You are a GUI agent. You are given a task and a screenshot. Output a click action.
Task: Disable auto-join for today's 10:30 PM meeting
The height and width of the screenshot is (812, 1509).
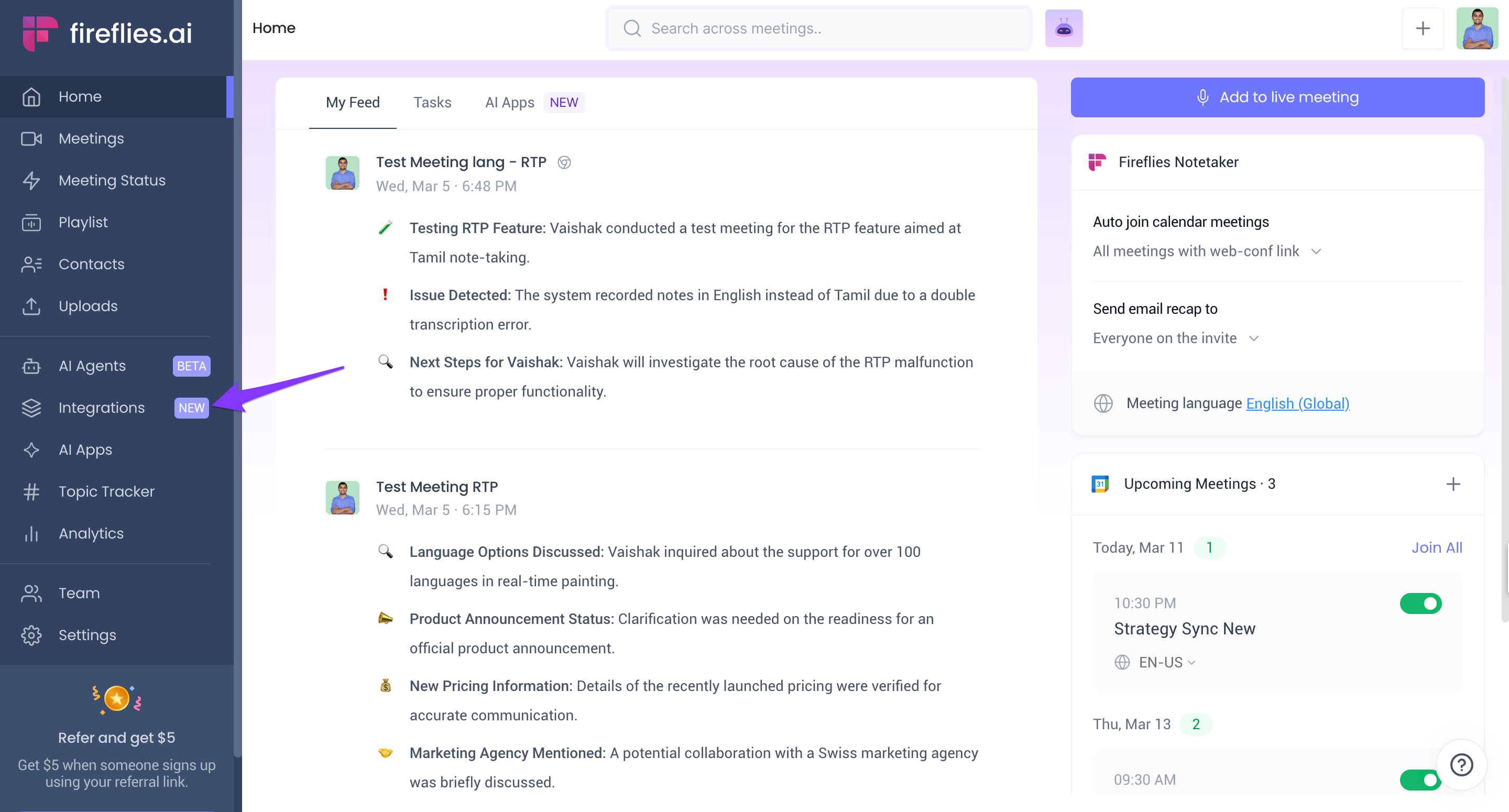pos(1420,604)
